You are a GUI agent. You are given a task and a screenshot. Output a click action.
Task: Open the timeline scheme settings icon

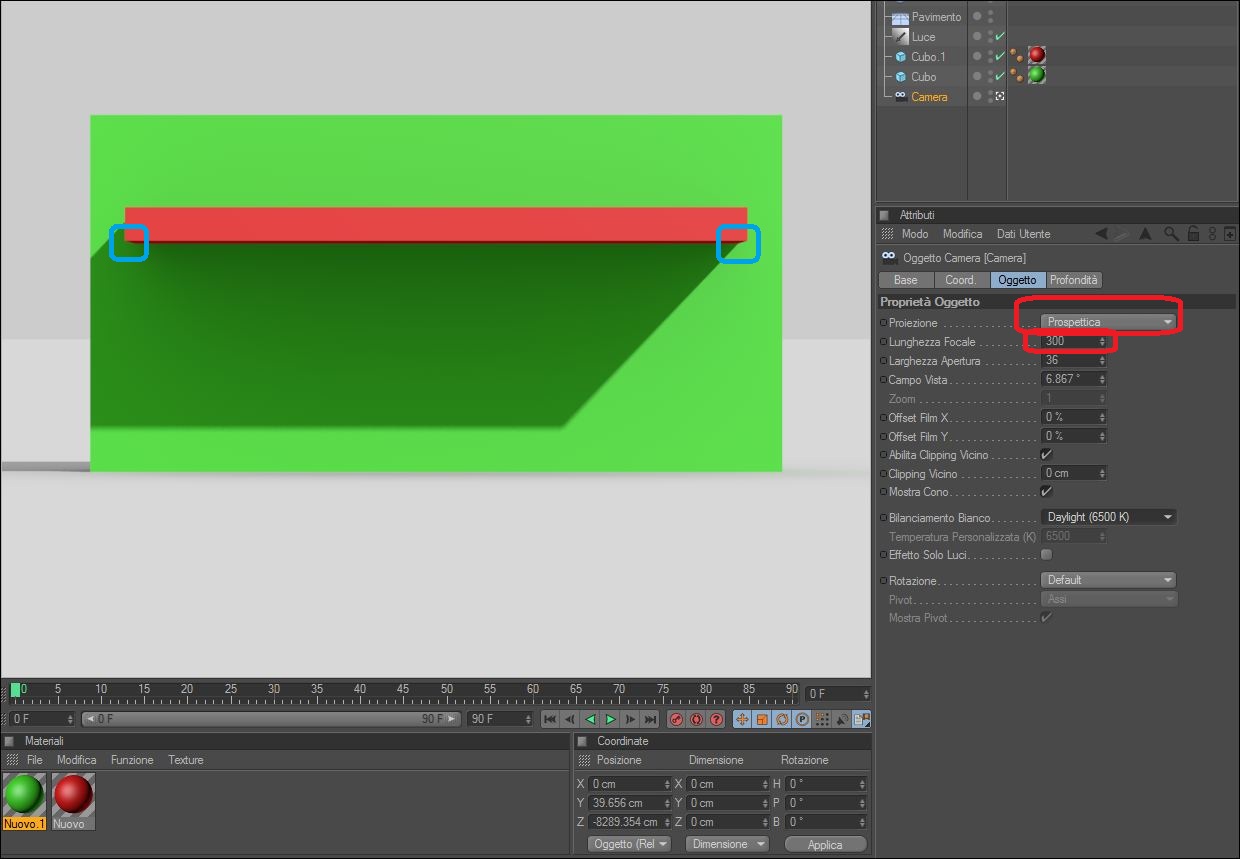coord(861,719)
